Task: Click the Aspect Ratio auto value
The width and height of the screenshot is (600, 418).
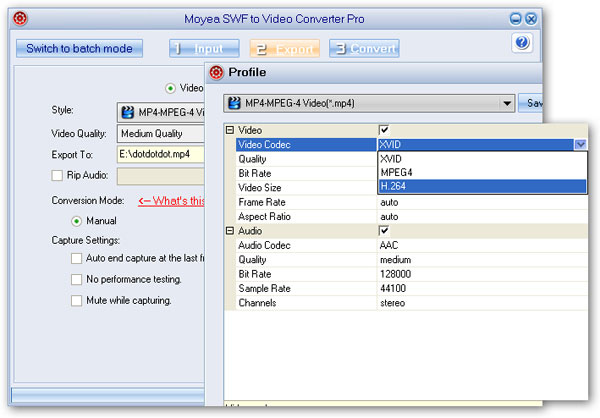Action: point(389,217)
